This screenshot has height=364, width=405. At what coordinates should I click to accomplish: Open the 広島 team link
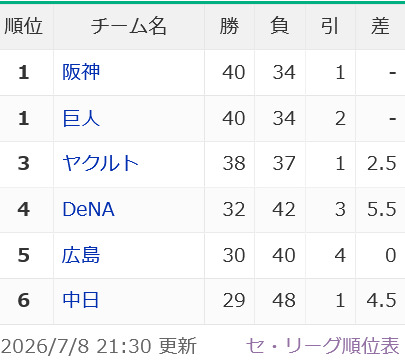81,255
